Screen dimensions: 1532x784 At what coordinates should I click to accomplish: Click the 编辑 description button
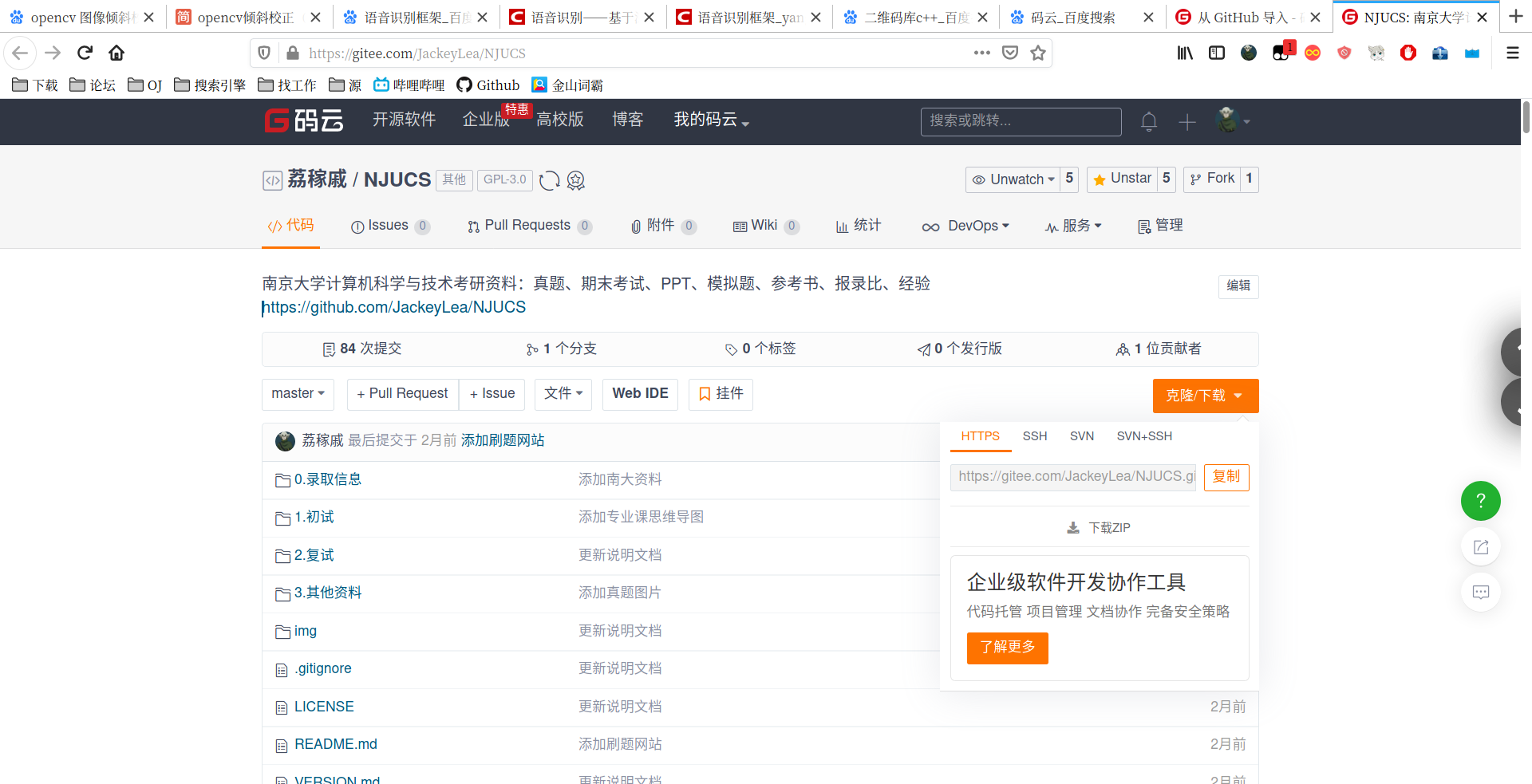click(1238, 286)
